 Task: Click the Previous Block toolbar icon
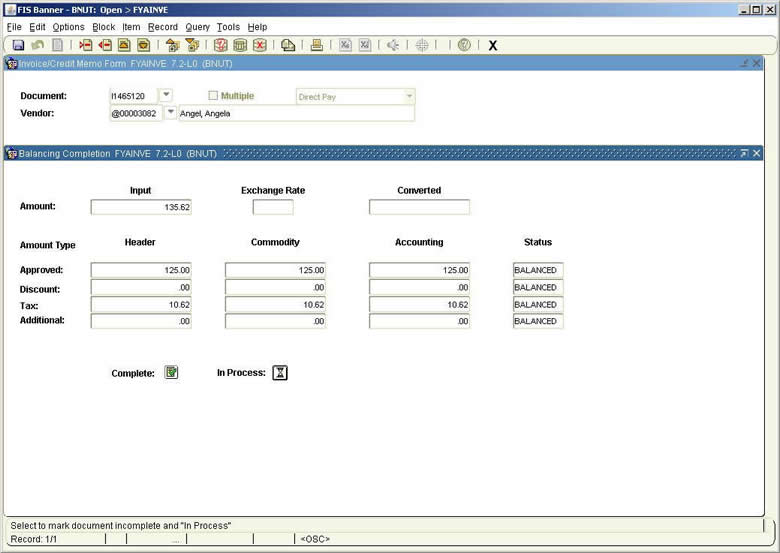pyautogui.click(x=172, y=45)
